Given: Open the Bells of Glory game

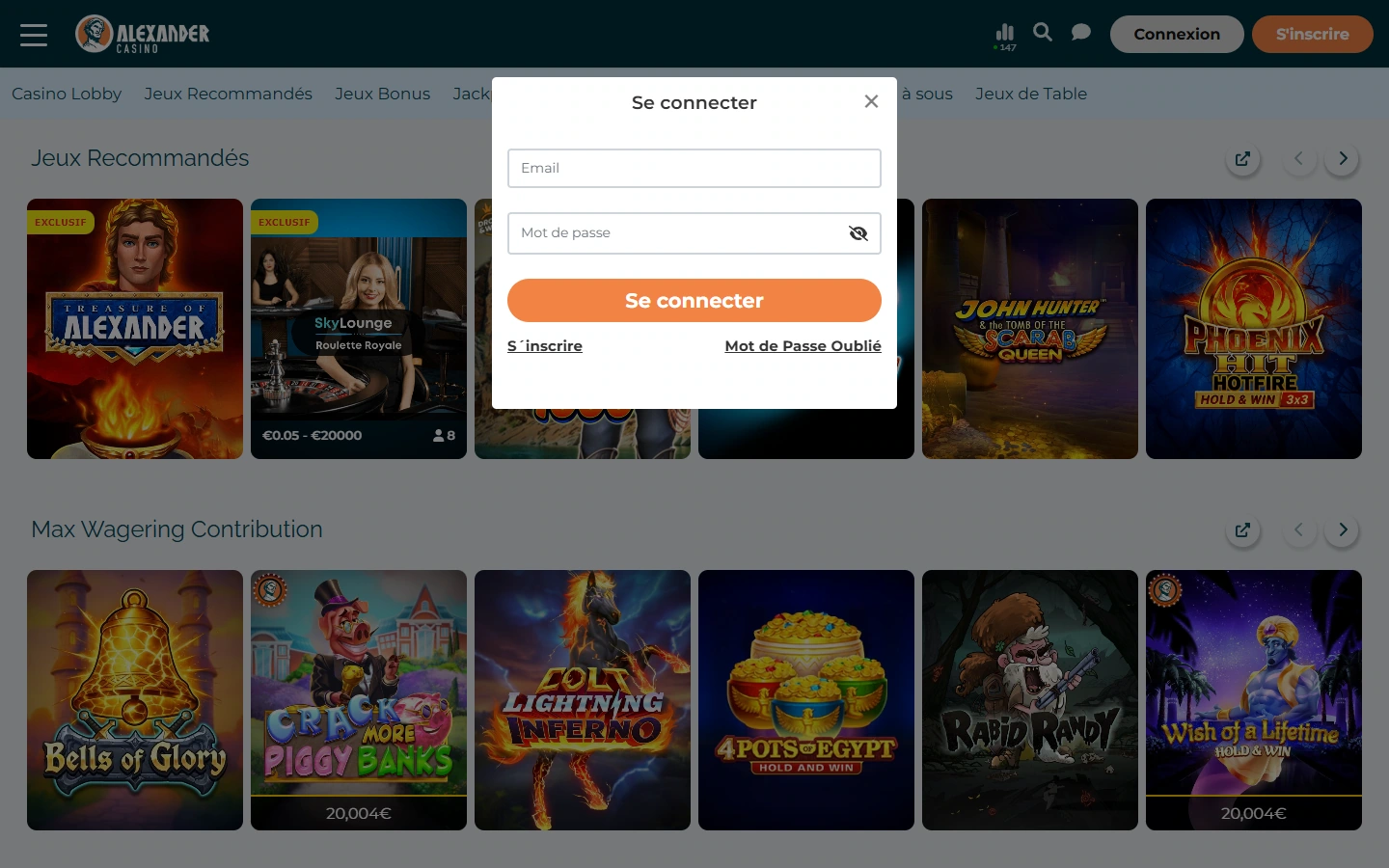Looking at the screenshot, I should pos(135,700).
